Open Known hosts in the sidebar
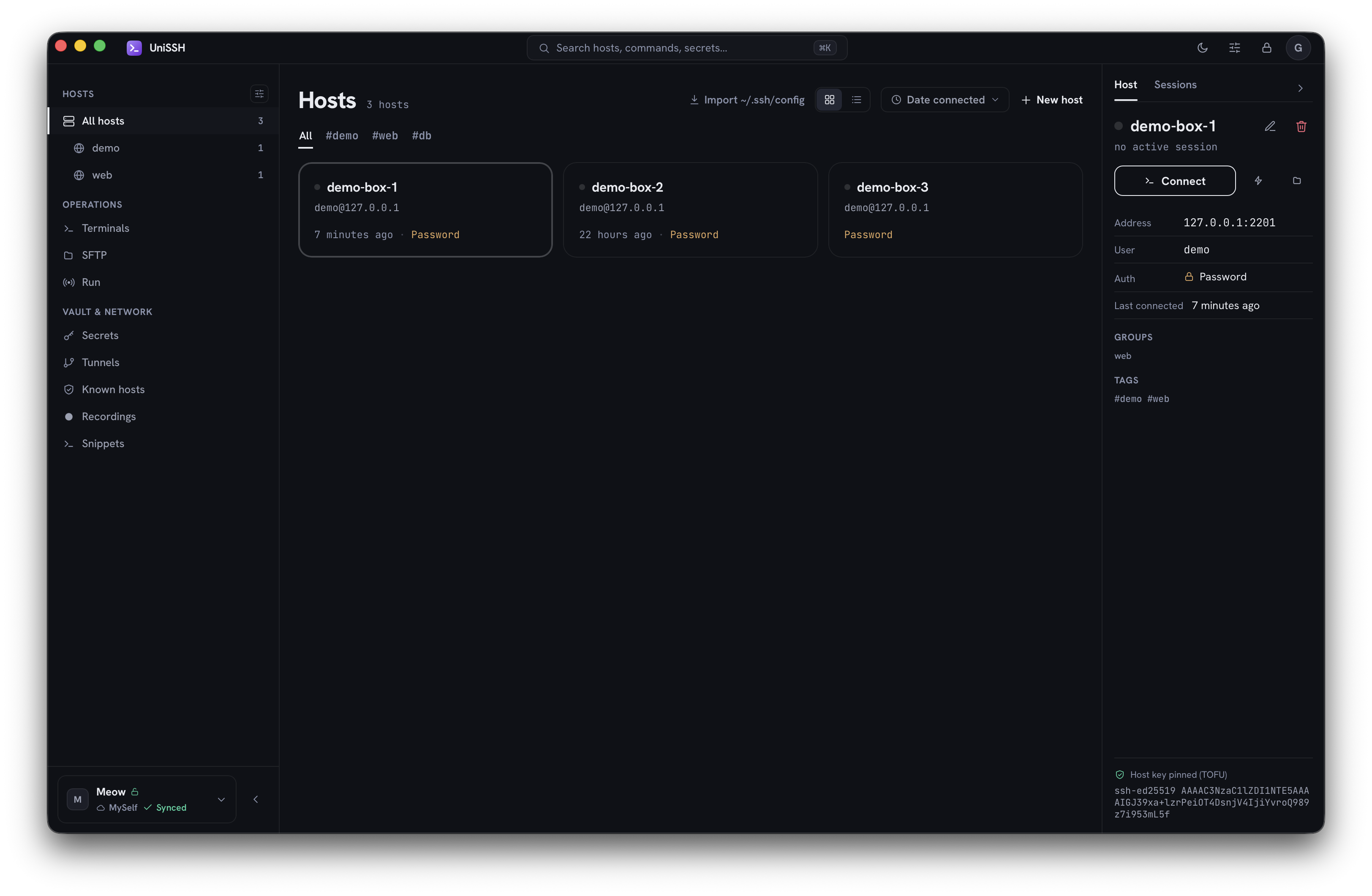This screenshot has height=896, width=1372. point(164,389)
